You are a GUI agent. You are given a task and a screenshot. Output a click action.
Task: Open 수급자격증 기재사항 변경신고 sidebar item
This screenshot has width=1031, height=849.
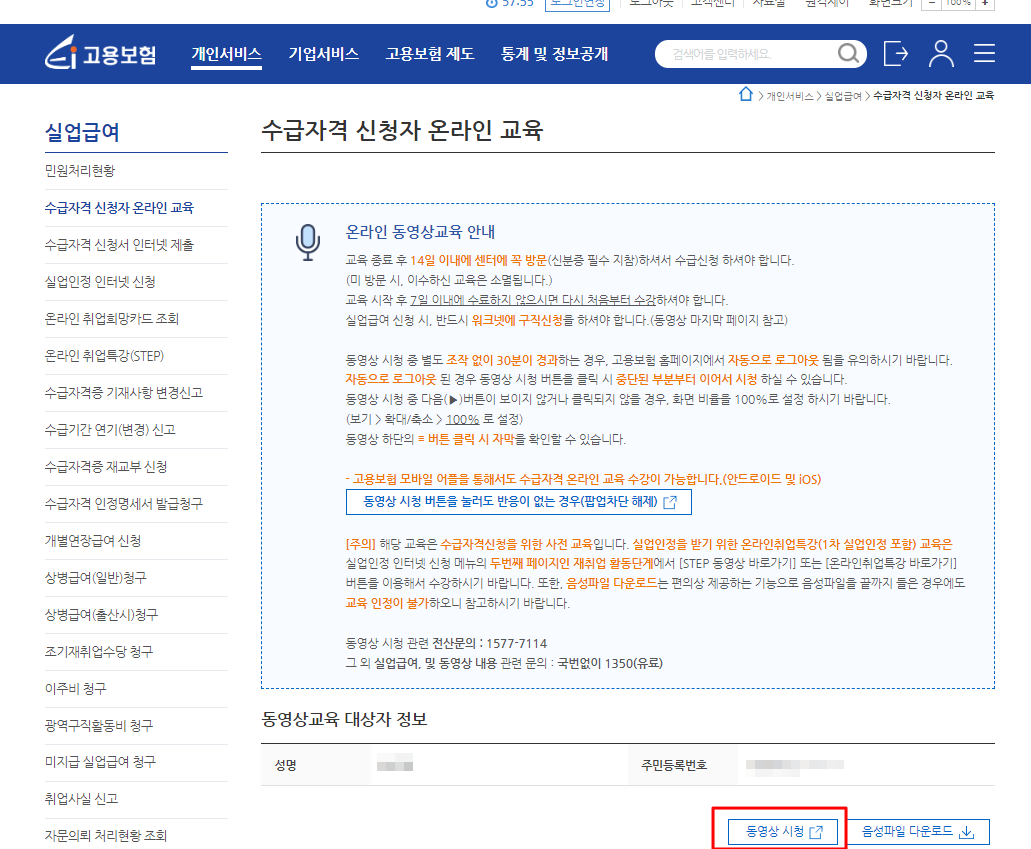[x=124, y=393]
